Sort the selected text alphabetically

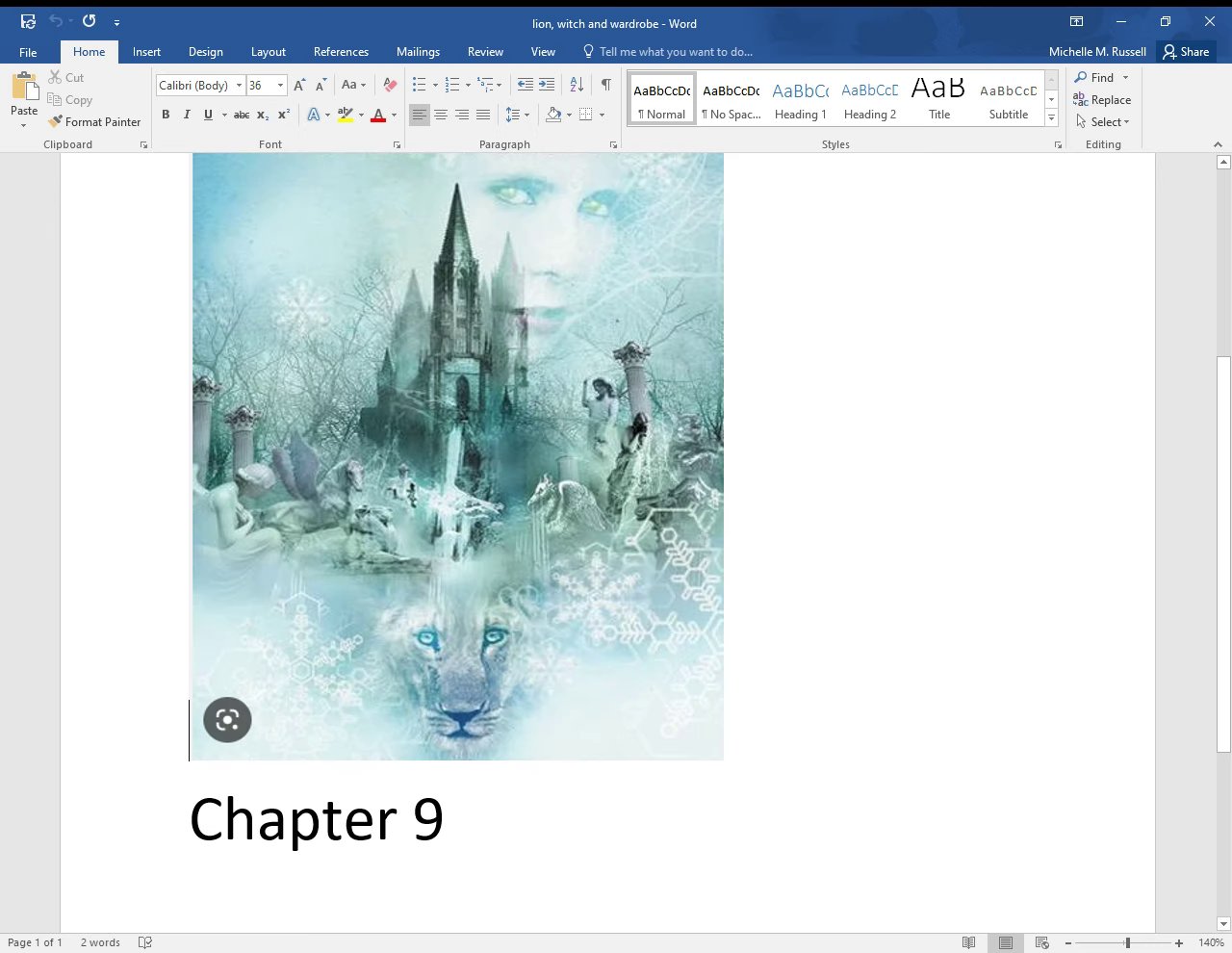pyautogui.click(x=577, y=86)
